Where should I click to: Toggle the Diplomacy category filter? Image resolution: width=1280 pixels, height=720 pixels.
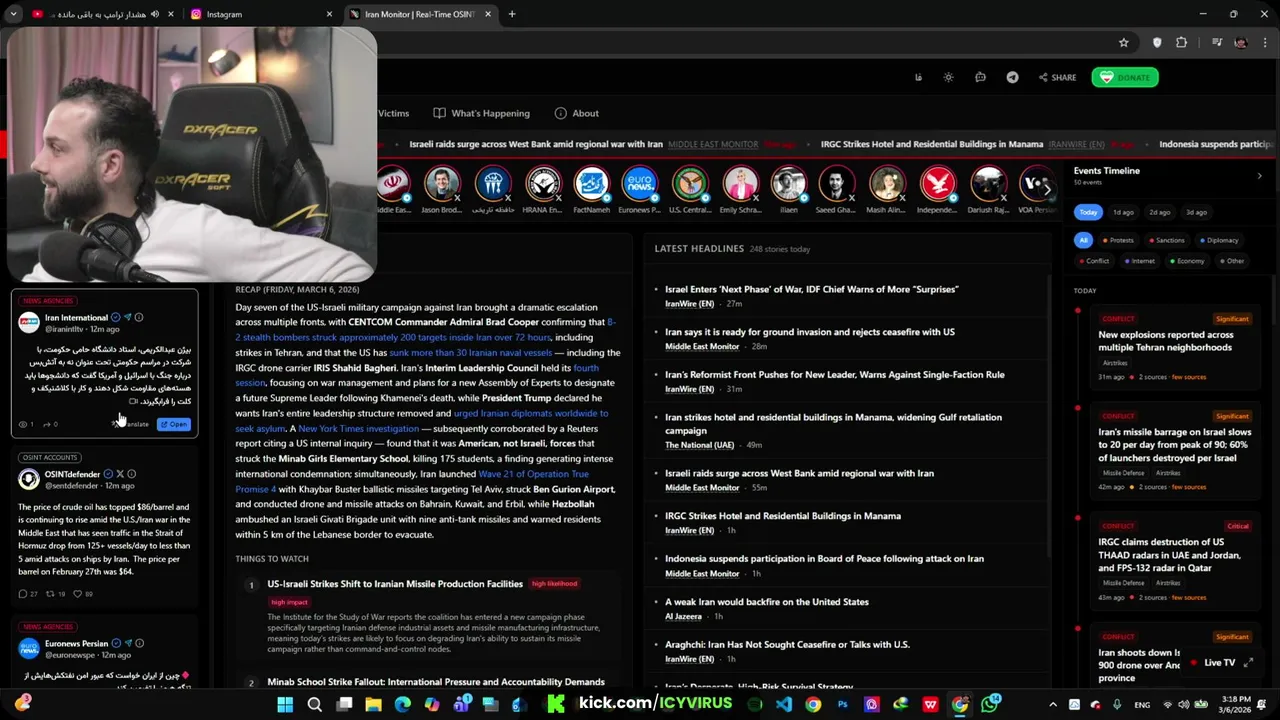click(1217, 240)
